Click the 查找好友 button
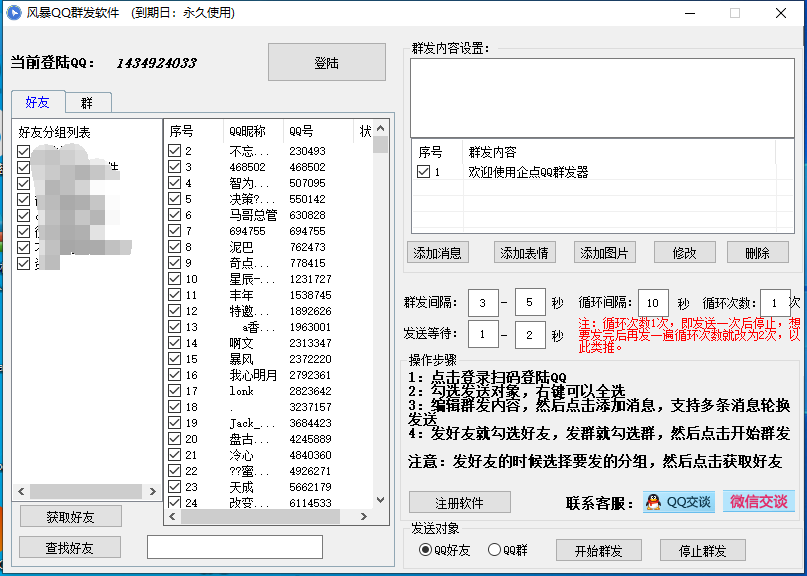Image resolution: width=807 pixels, height=576 pixels. pyautogui.click(x=70, y=548)
